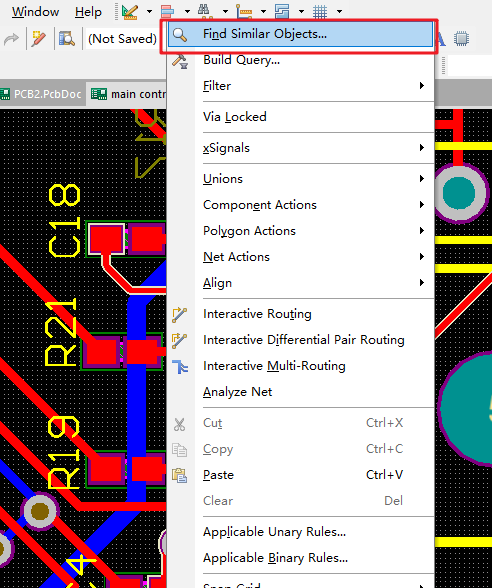Click the Find Similar Objects magnifier icon

(x=180, y=34)
